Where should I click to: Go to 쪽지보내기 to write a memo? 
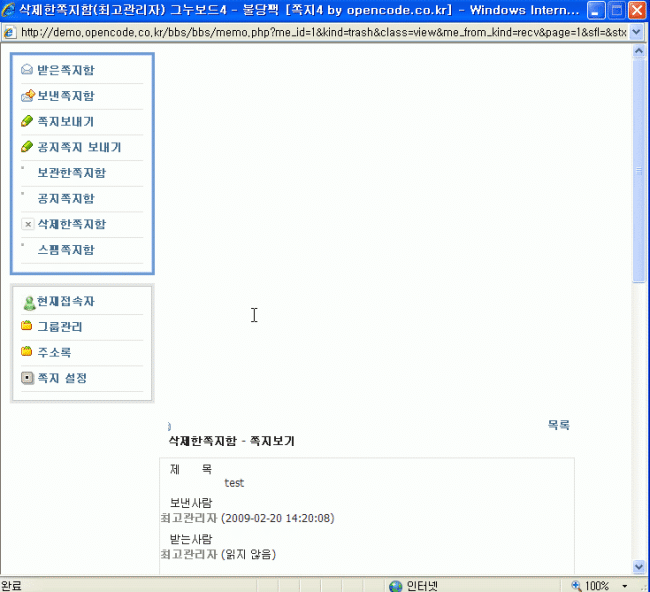click(65, 121)
